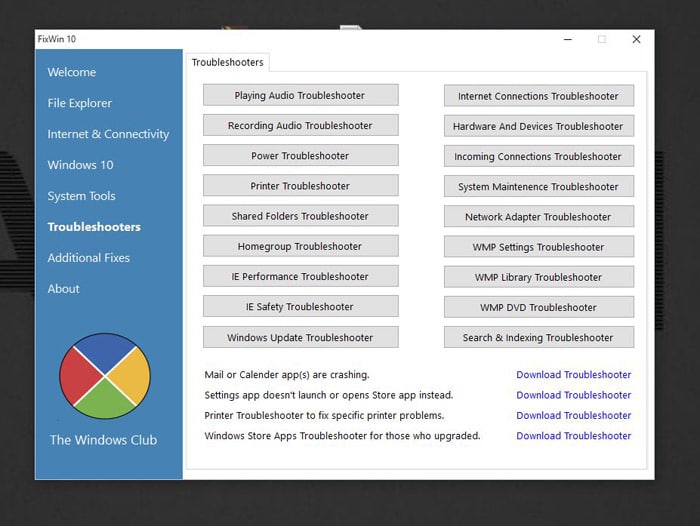The width and height of the screenshot is (700, 526).
Task: Open Network Adapter Troubleshooter
Action: (x=538, y=217)
